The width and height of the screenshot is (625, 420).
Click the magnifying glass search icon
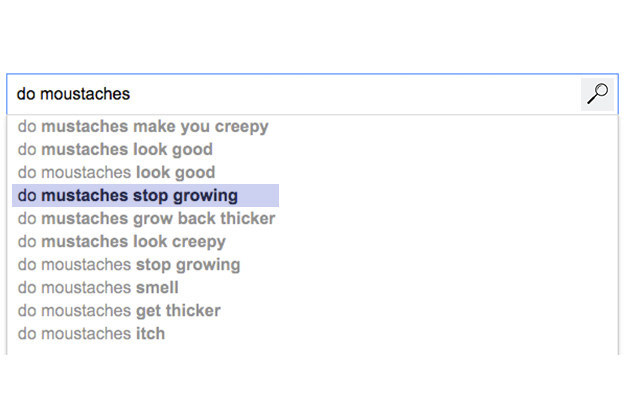(x=597, y=94)
